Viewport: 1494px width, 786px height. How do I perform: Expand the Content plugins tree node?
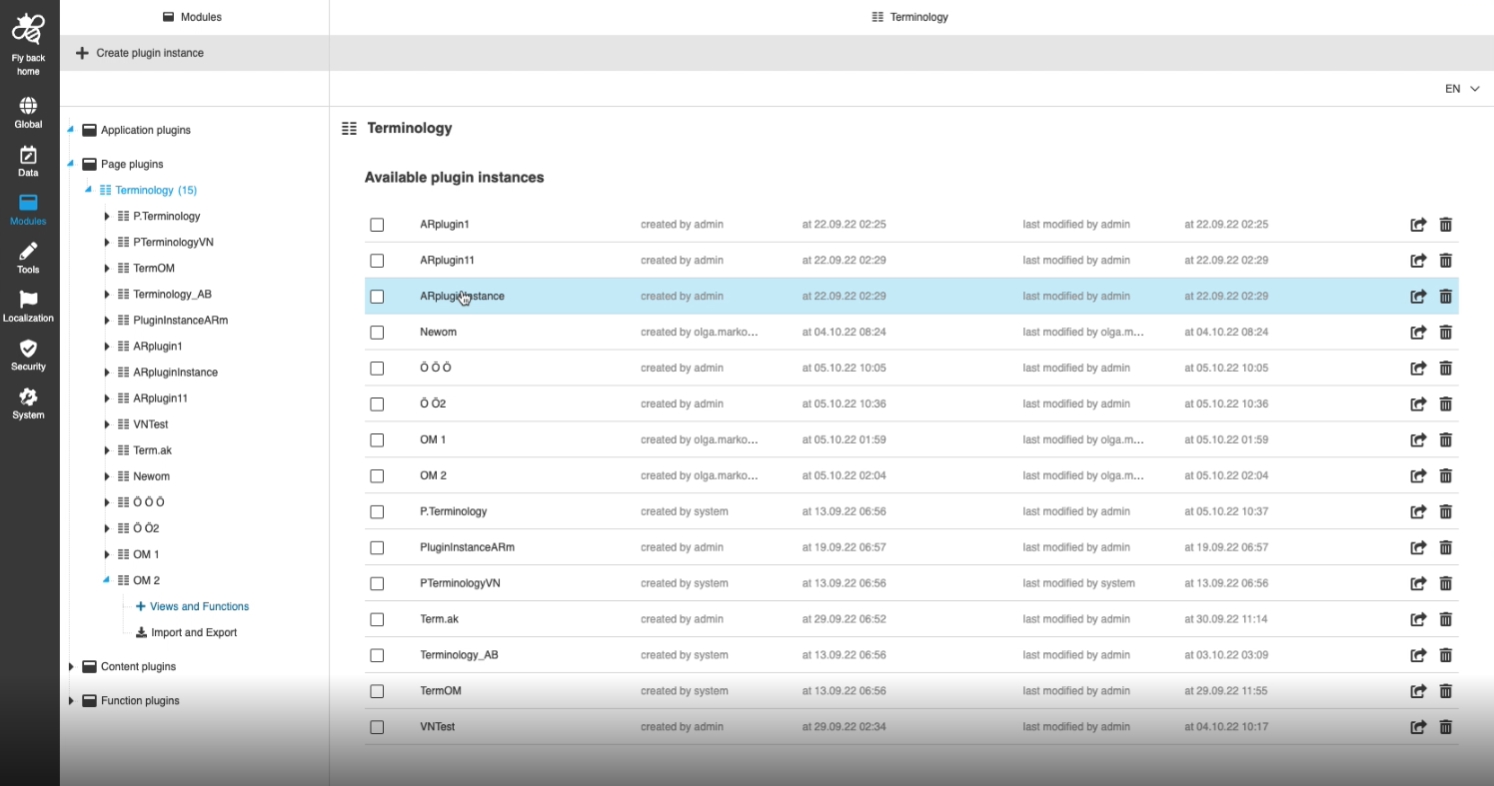click(x=71, y=667)
